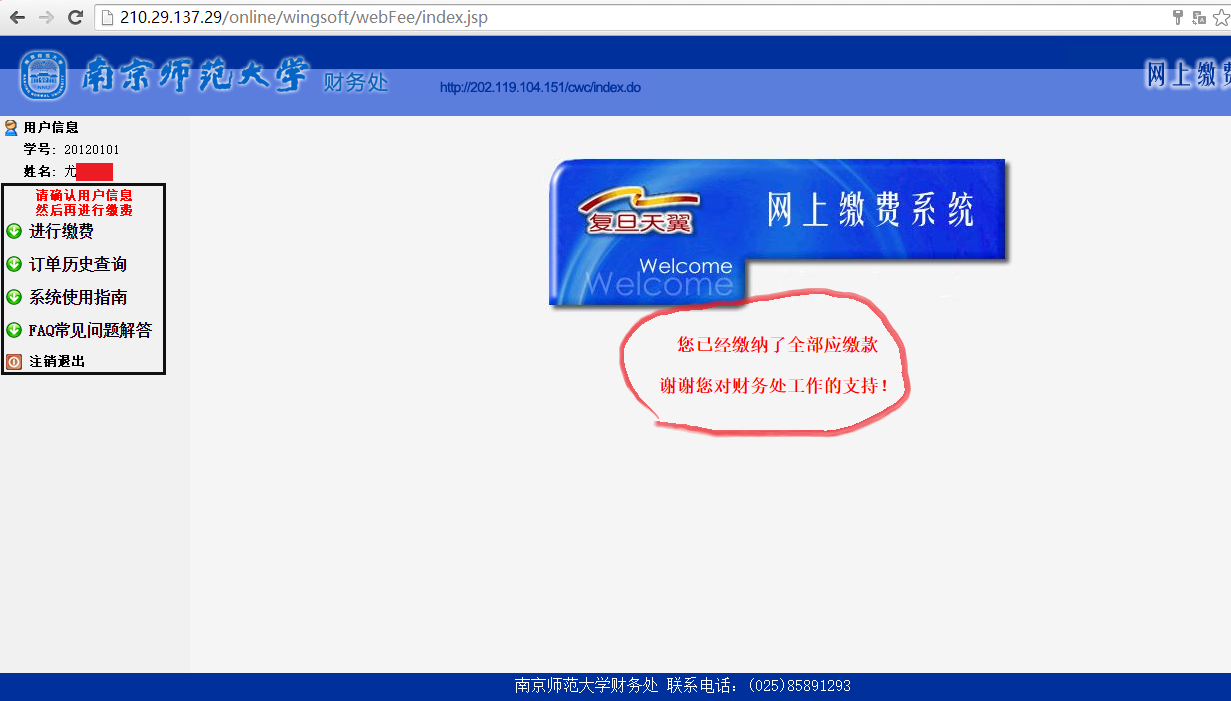Click the student number 20120101
The height and width of the screenshot is (701, 1231).
point(92,150)
